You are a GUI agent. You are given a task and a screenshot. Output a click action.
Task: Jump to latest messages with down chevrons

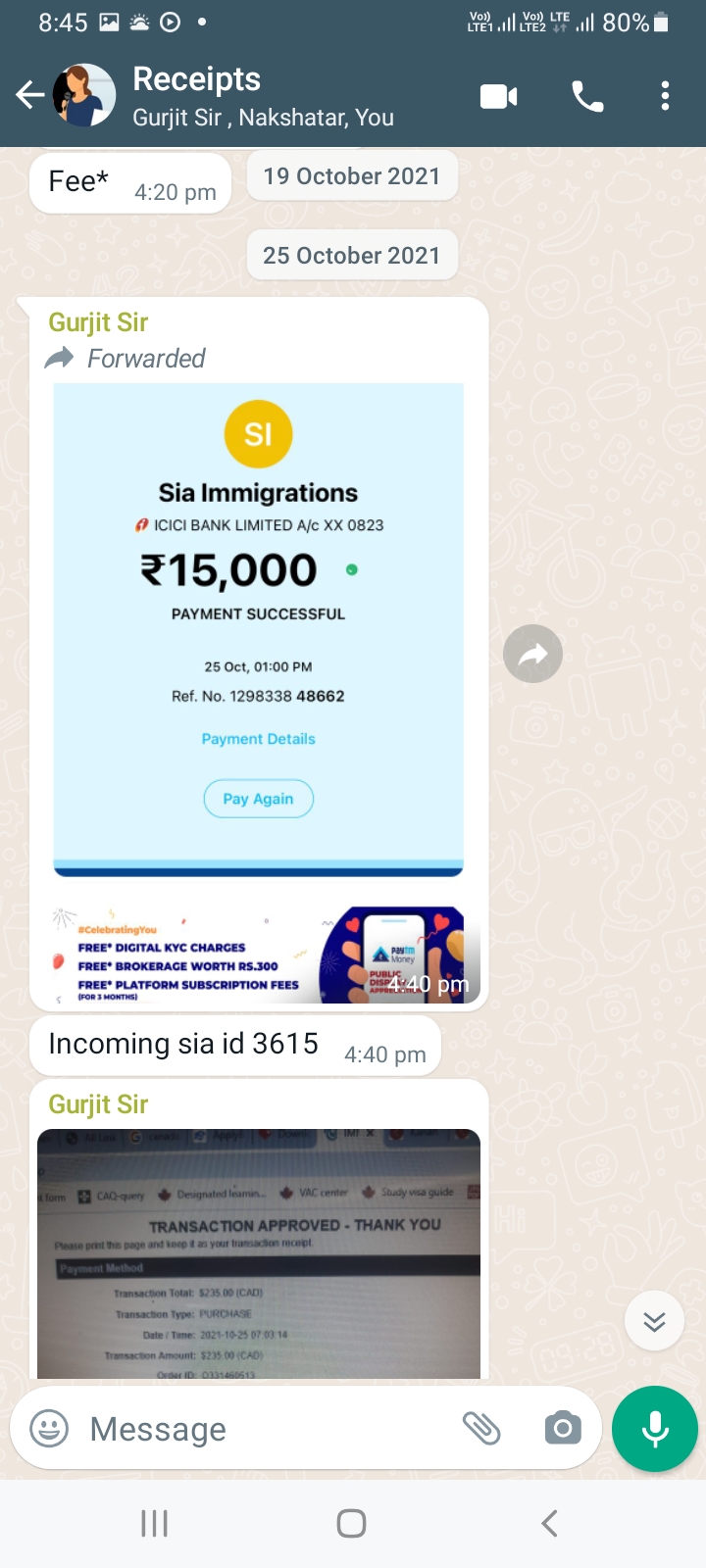(654, 1321)
